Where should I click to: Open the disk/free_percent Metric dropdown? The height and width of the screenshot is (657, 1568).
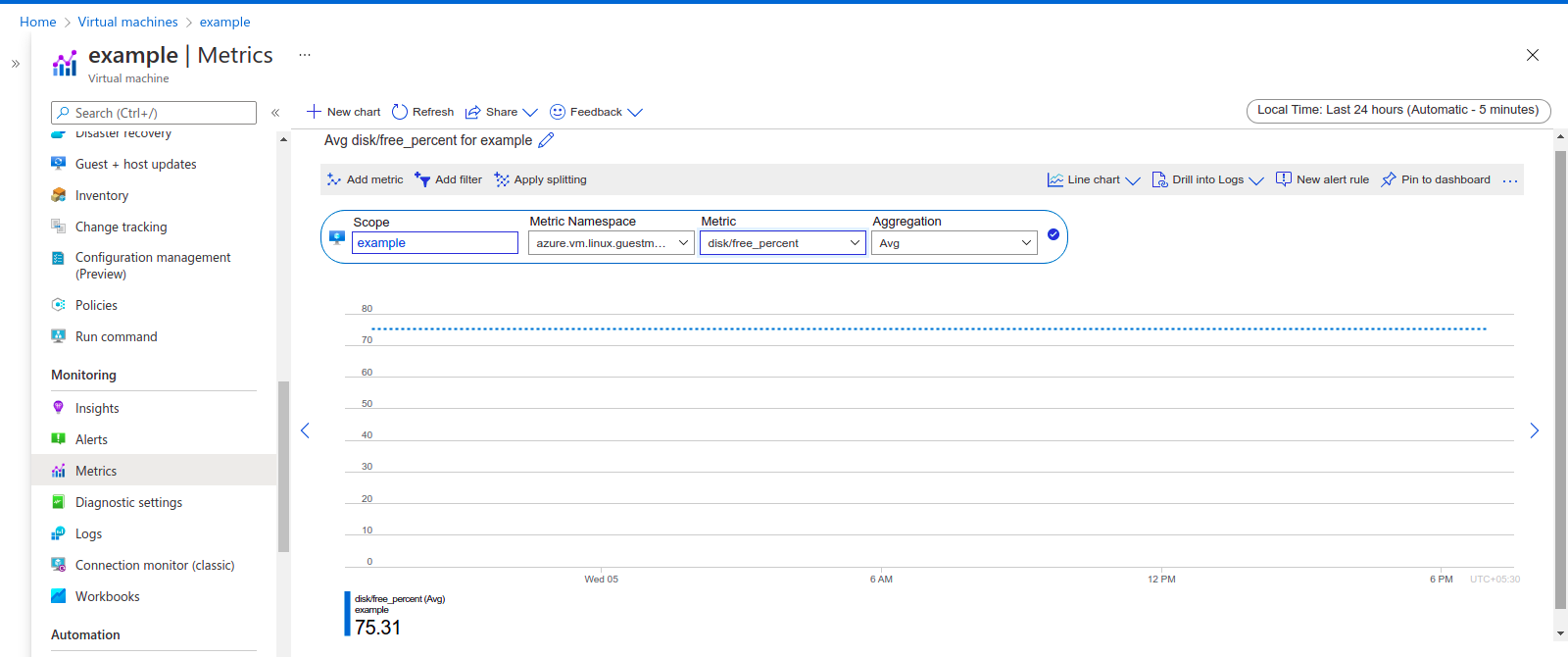coord(783,243)
